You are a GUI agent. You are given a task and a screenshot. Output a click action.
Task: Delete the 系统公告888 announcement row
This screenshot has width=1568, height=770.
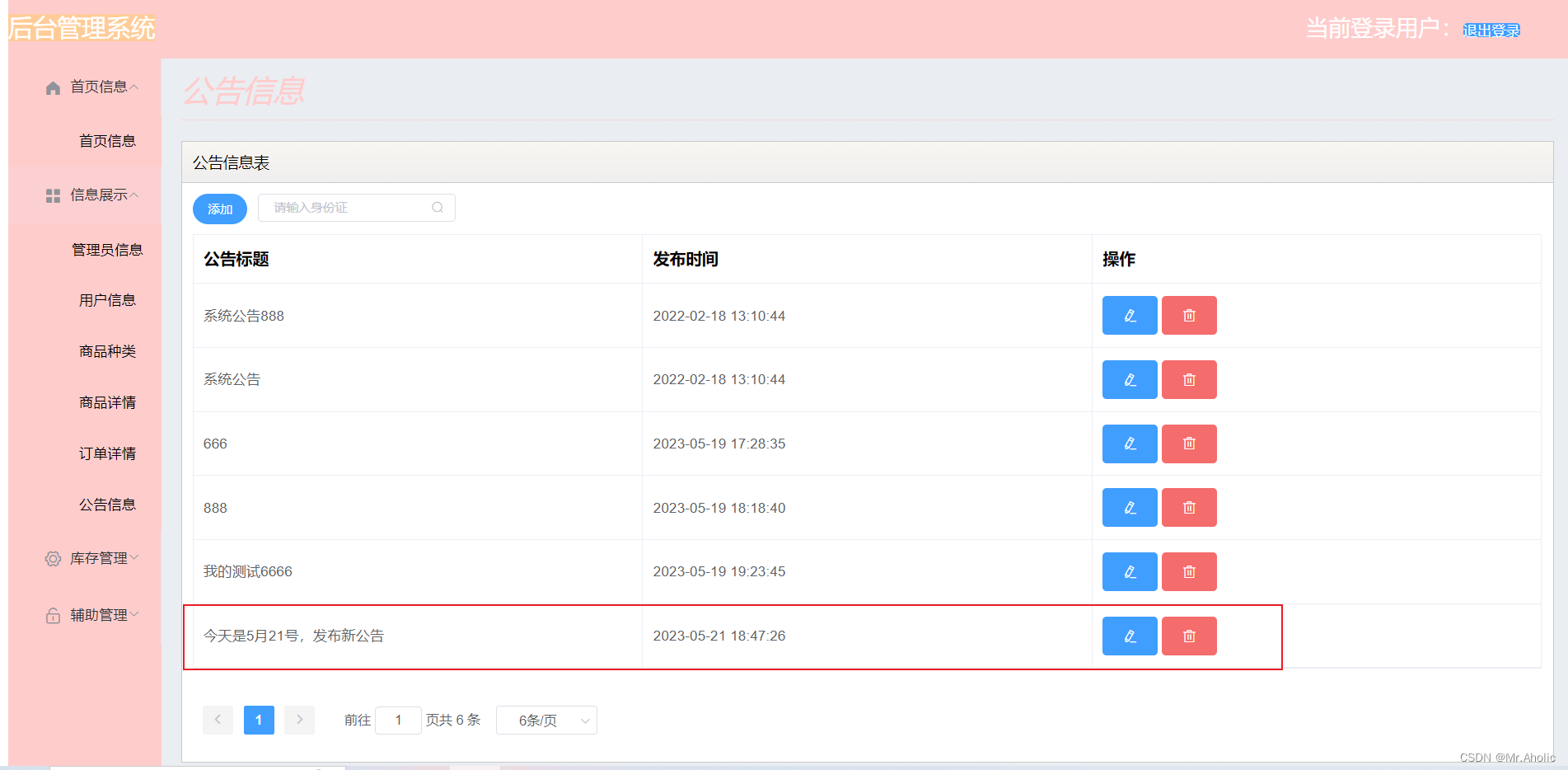click(x=1189, y=316)
